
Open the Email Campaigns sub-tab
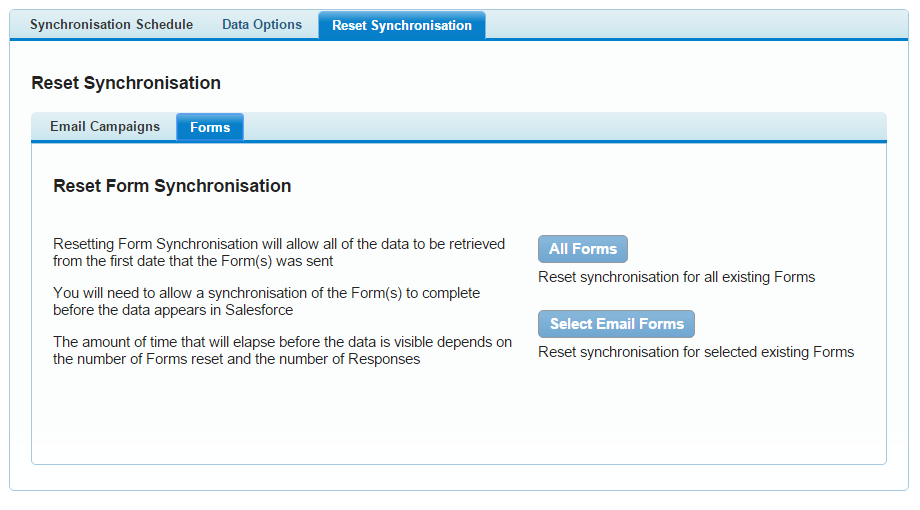pos(105,127)
